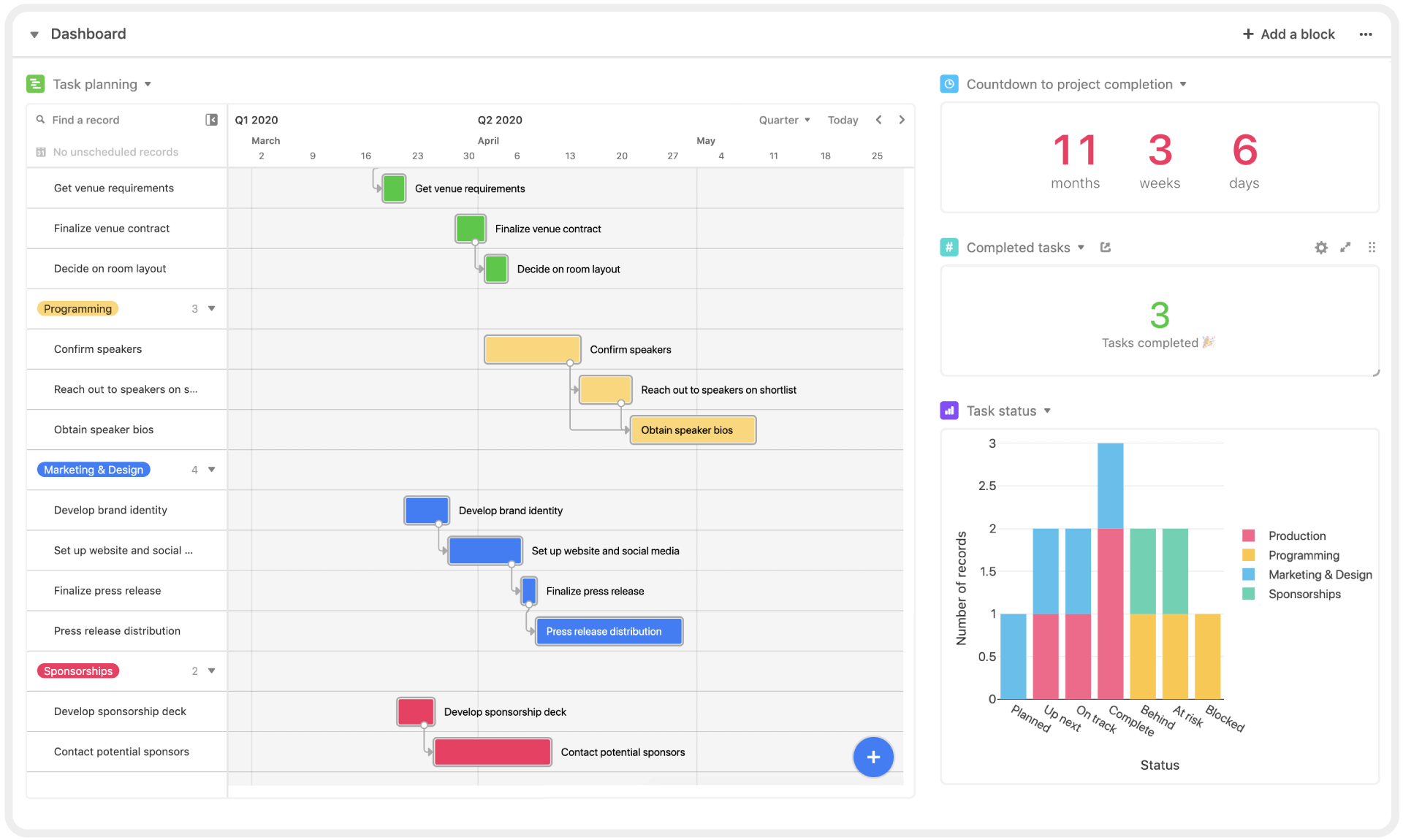The height and width of the screenshot is (840, 1403).
Task: Open the Task status dropdown arrow
Action: [1047, 411]
